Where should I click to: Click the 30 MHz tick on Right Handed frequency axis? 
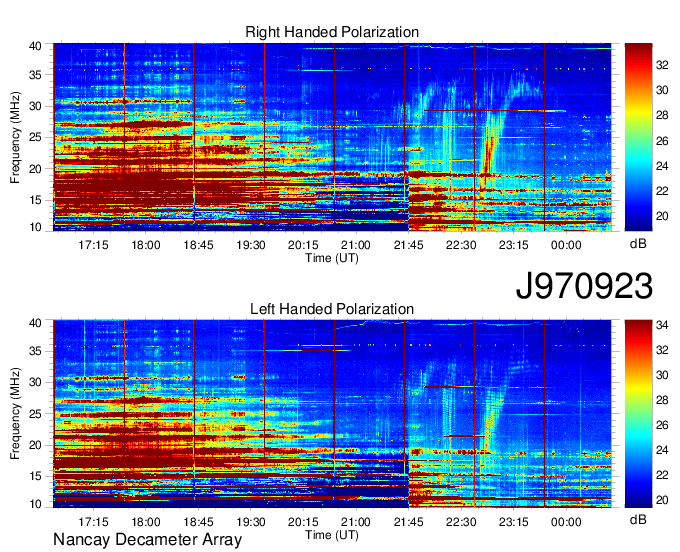(35, 106)
